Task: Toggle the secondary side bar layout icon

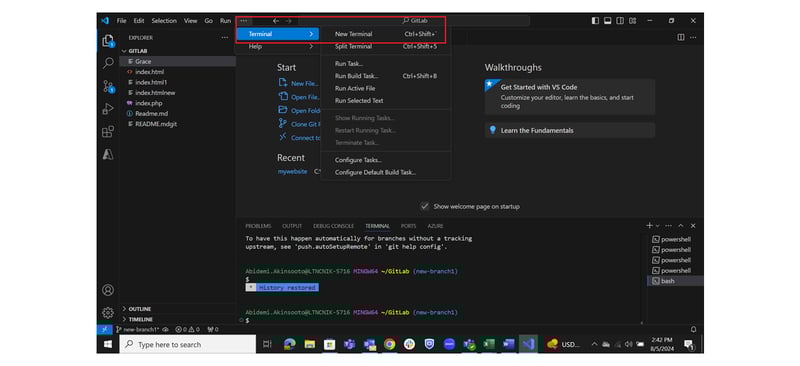Action: 620,21
